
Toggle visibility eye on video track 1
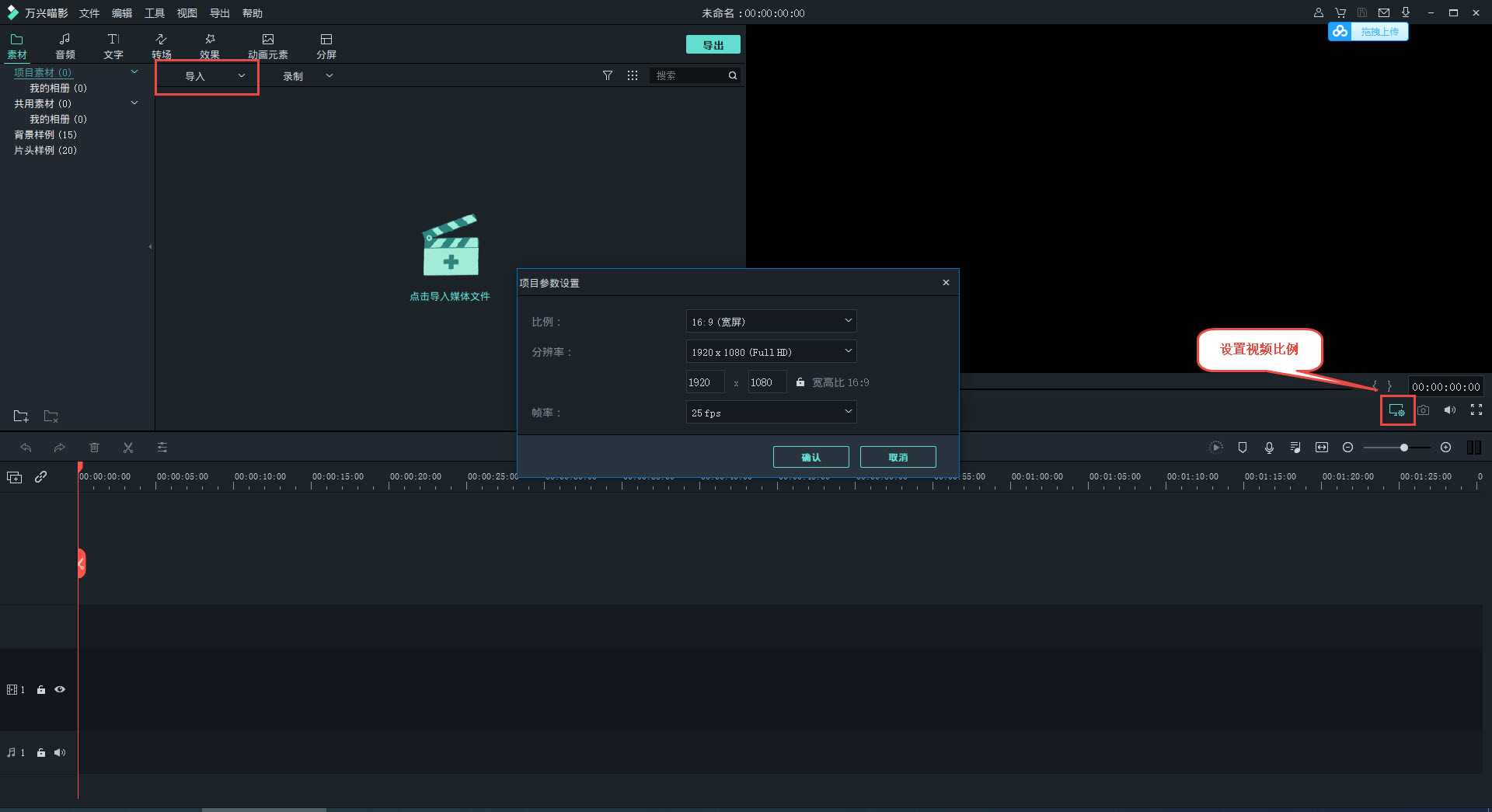tap(60, 689)
